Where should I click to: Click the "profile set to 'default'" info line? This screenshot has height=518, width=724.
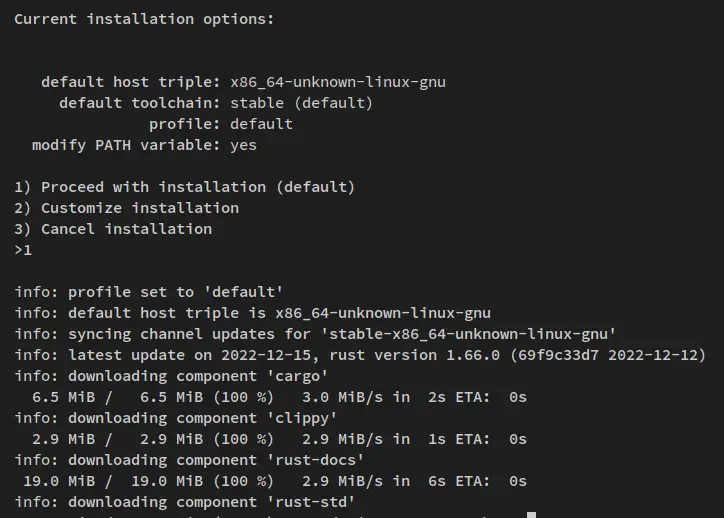coord(149,292)
